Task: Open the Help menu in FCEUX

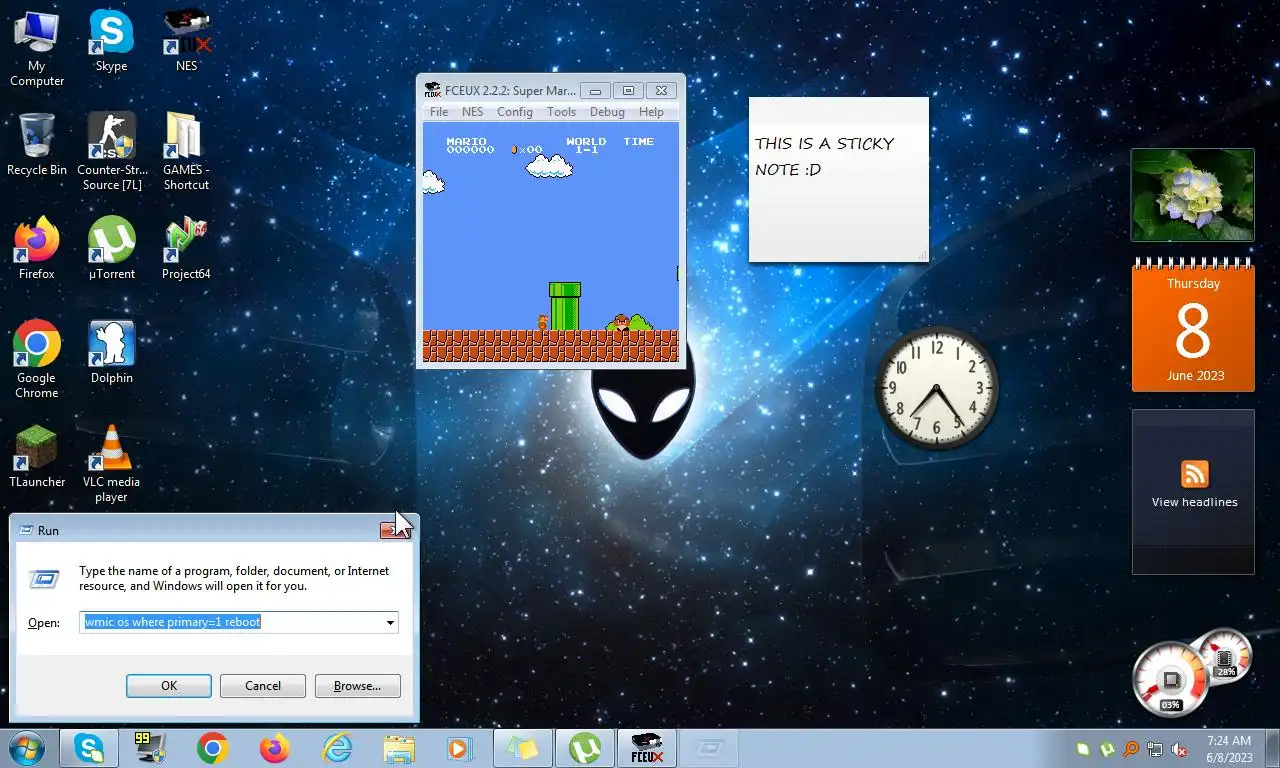Action: pyautogui.click(x=651, y=112)
